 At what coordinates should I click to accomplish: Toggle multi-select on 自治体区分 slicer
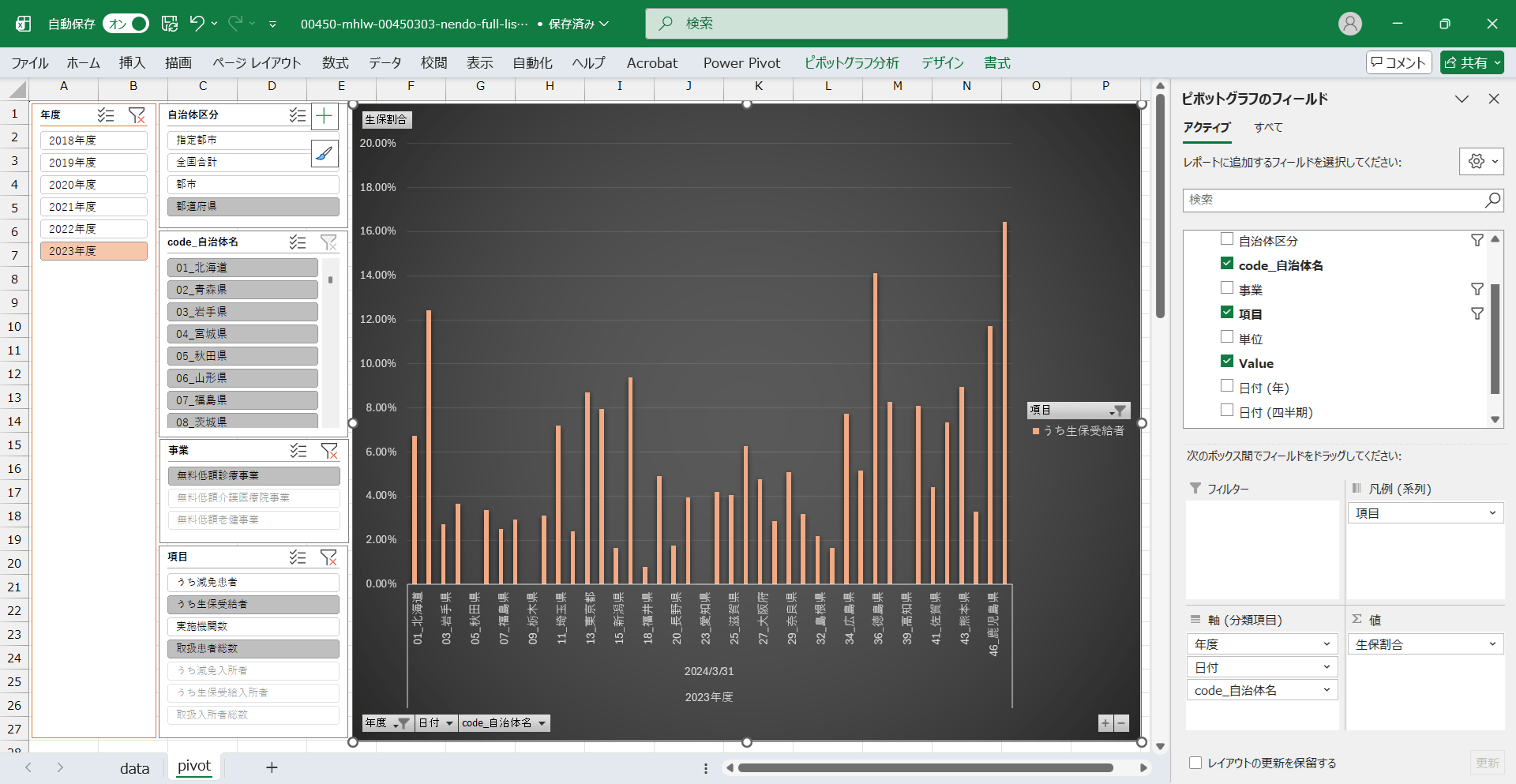tap(297, 115)
